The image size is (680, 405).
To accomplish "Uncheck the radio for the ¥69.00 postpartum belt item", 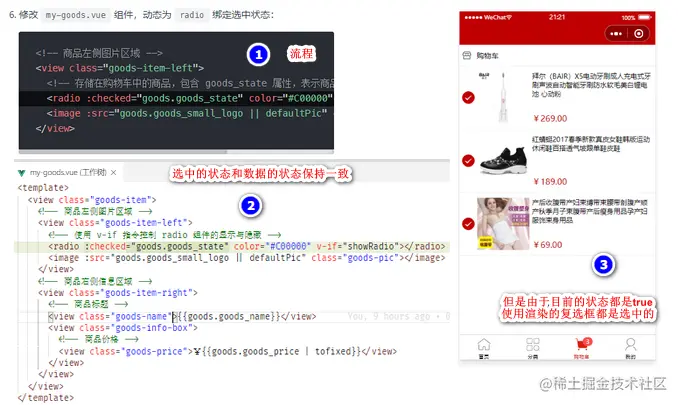I will click(468, 224).
